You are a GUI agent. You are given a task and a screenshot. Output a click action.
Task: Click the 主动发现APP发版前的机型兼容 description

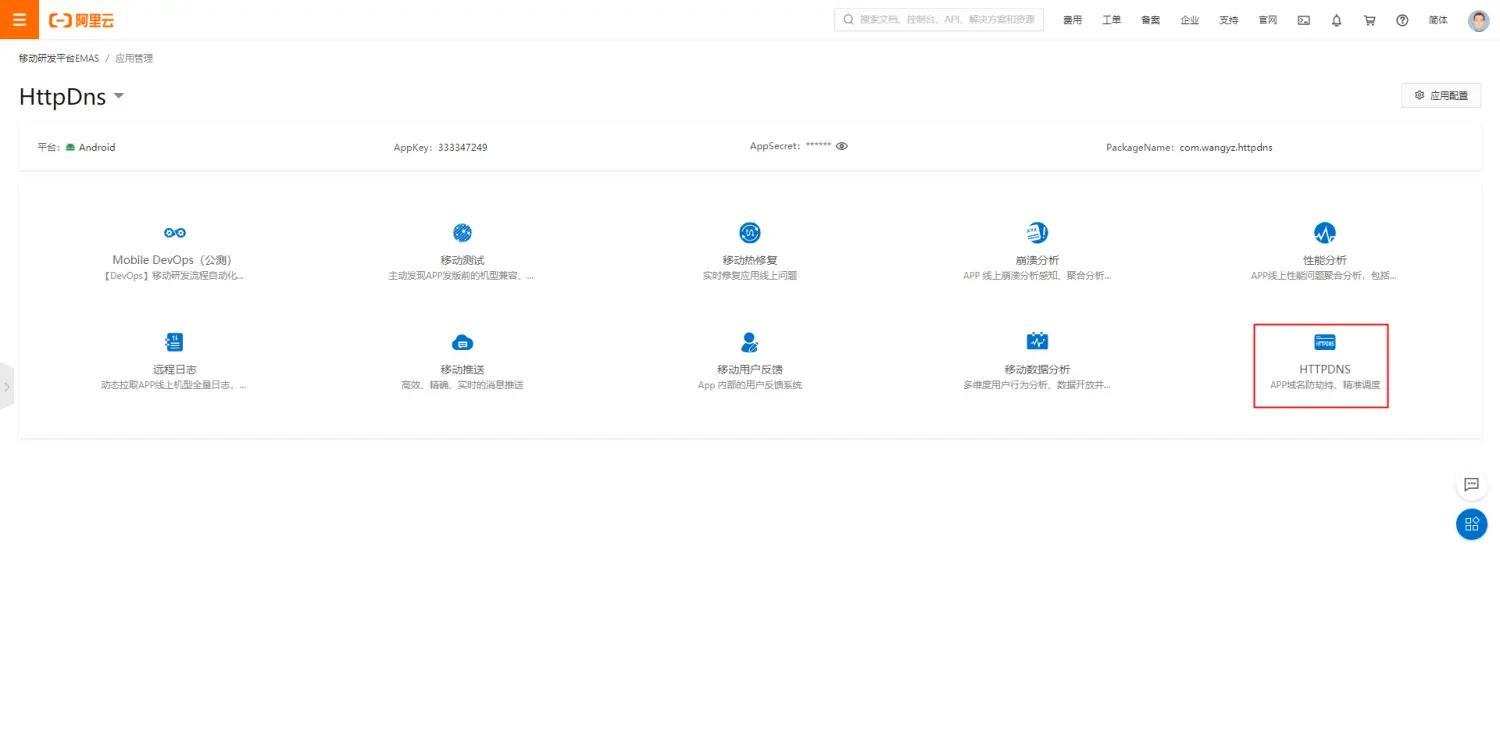pos(462,276)
